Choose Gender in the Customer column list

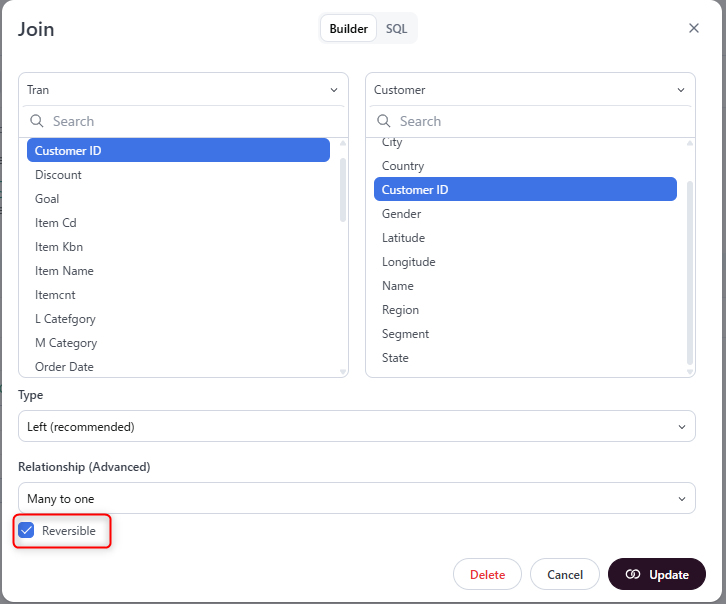401,214
